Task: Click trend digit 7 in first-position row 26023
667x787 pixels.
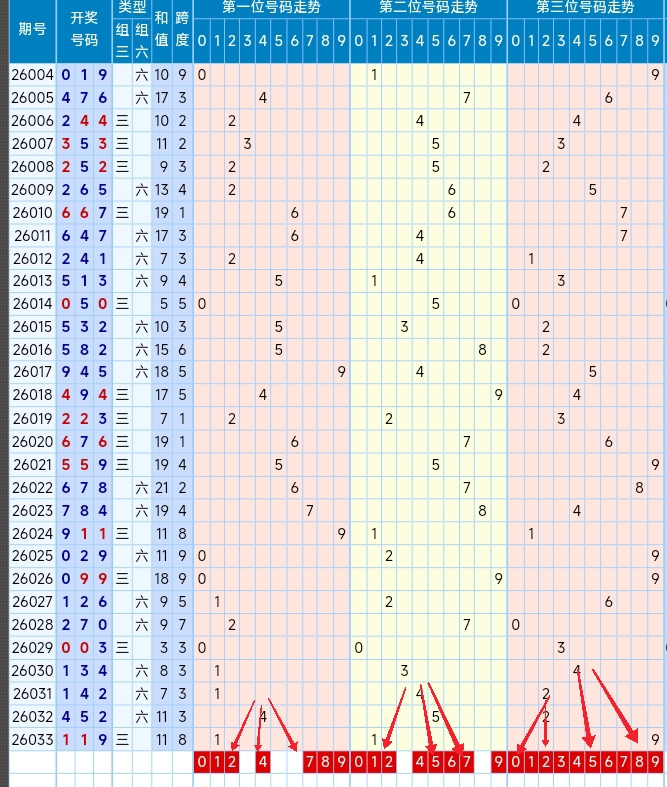Action: coord(310,510)
